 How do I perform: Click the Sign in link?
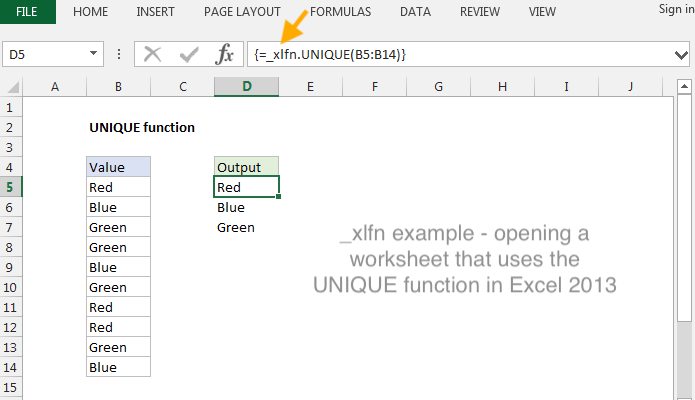click(675, 9)
